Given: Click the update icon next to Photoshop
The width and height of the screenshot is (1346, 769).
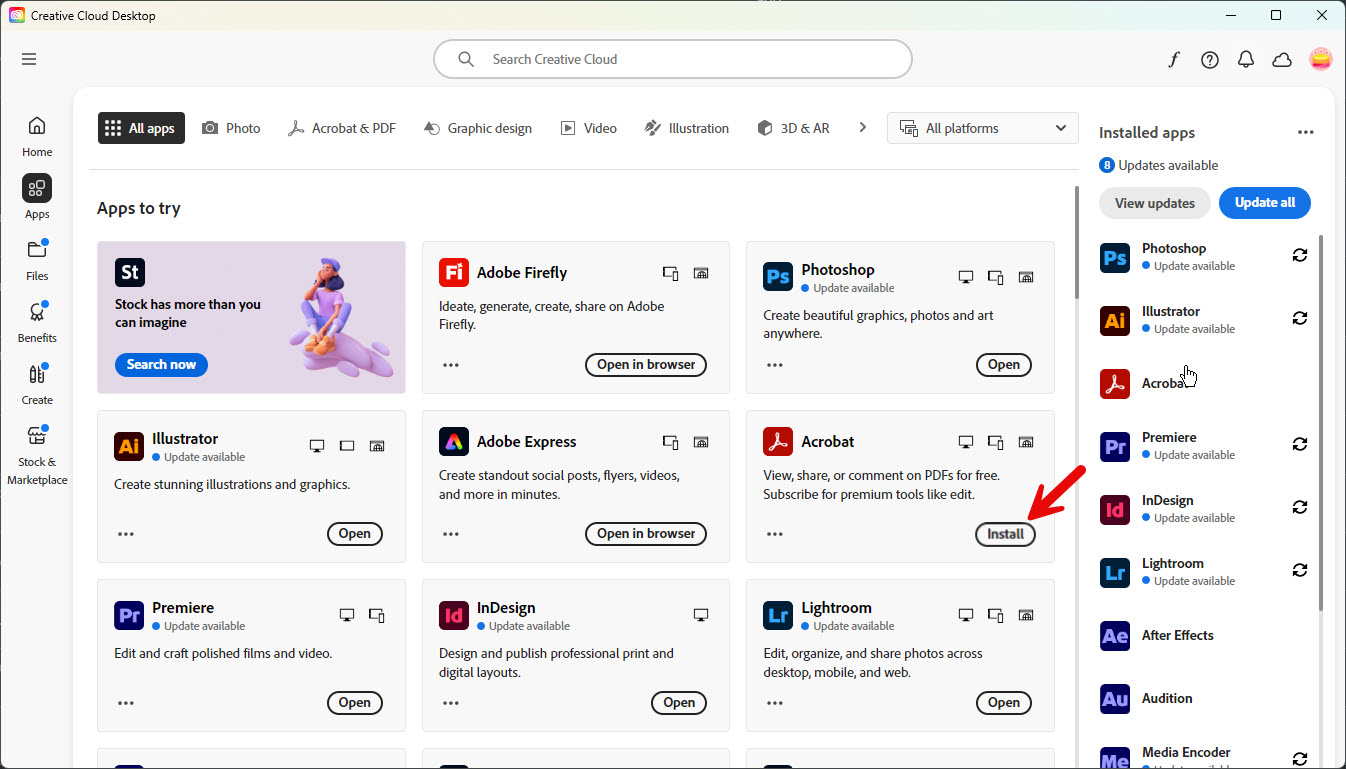Looking at the screenshot, I should 1300,255.
